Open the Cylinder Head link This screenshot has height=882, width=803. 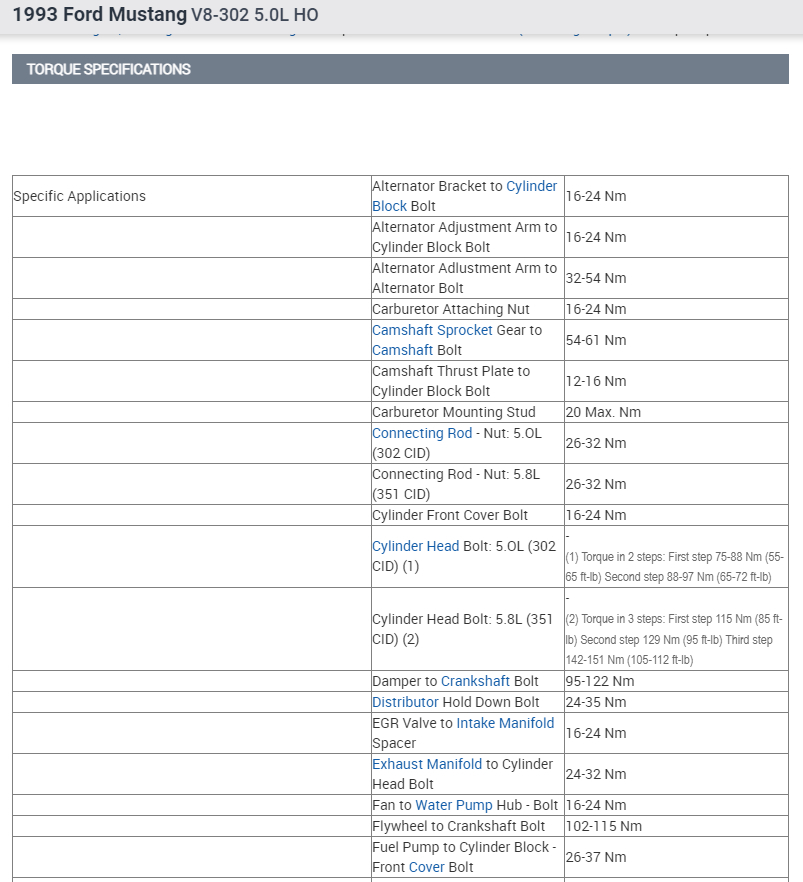click(415, 546)
